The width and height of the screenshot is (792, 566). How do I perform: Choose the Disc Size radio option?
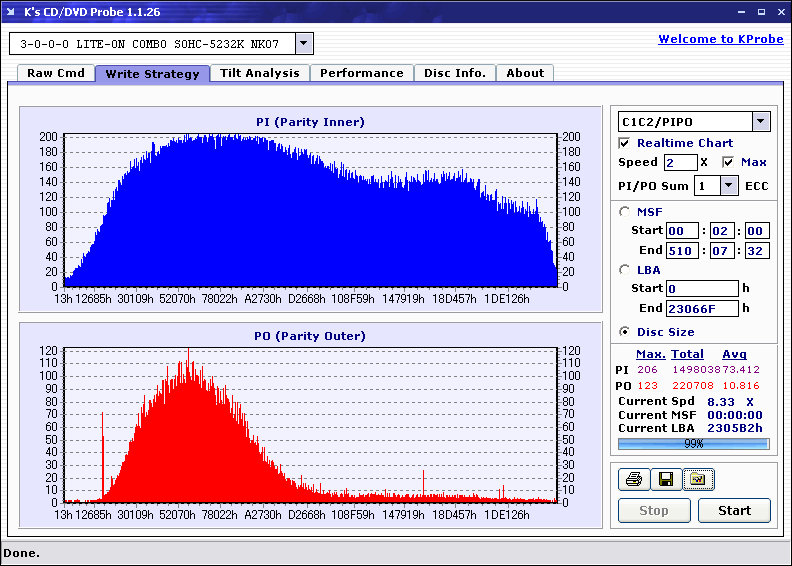point(626,332)
